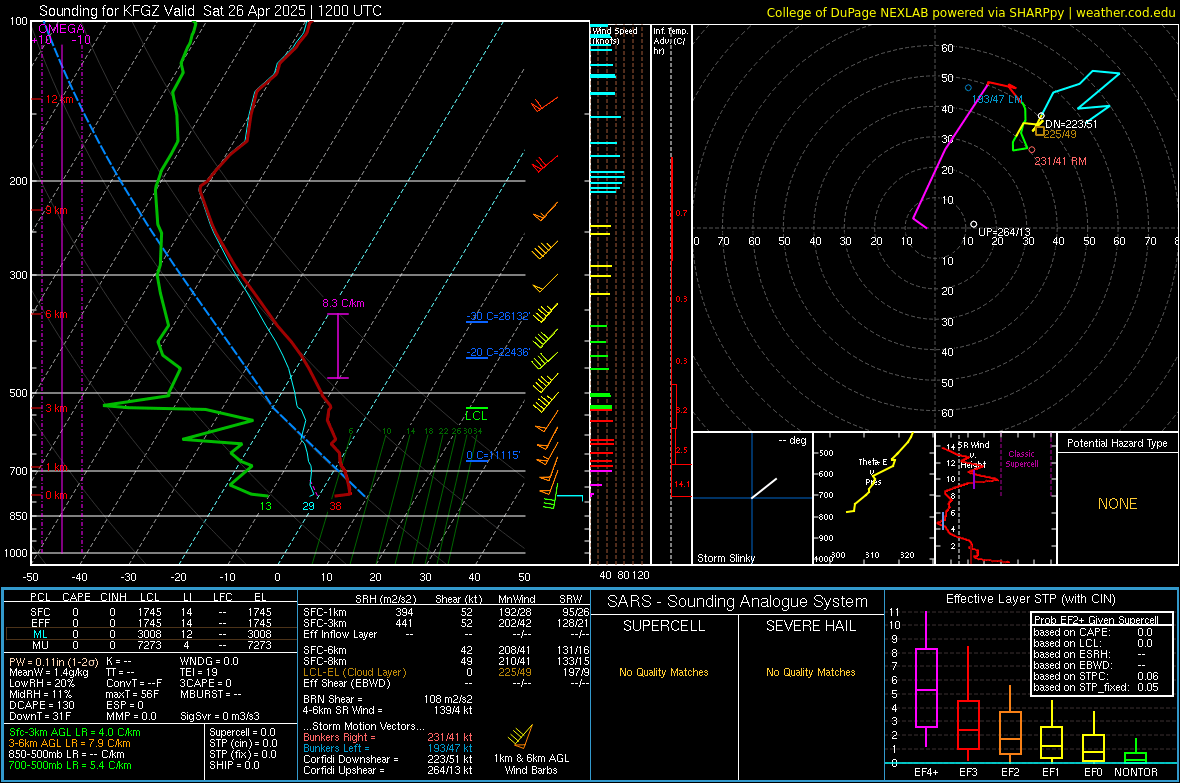
Task: Click the TEI = 19 value
Action: pyautogui.click(x=199, y=672)
